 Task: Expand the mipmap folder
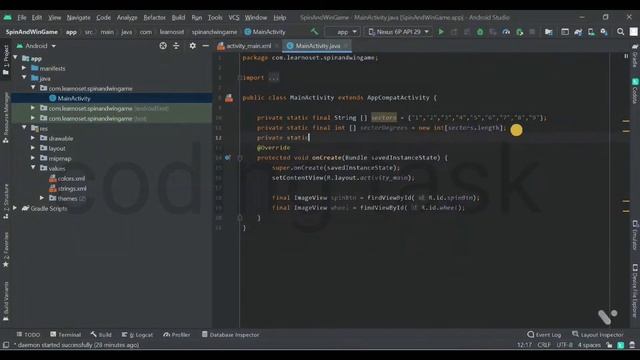coord(33,158)
